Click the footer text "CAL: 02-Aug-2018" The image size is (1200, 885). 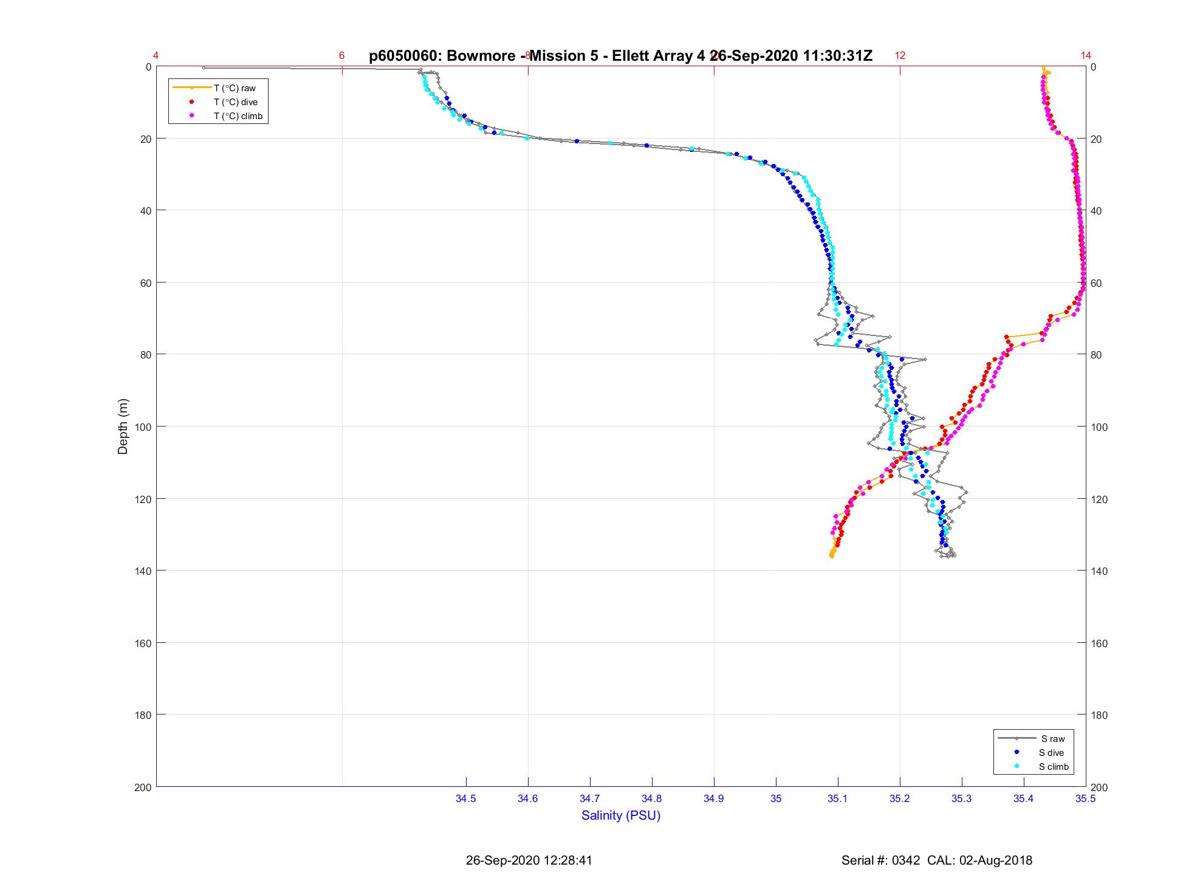coord(979,860)
